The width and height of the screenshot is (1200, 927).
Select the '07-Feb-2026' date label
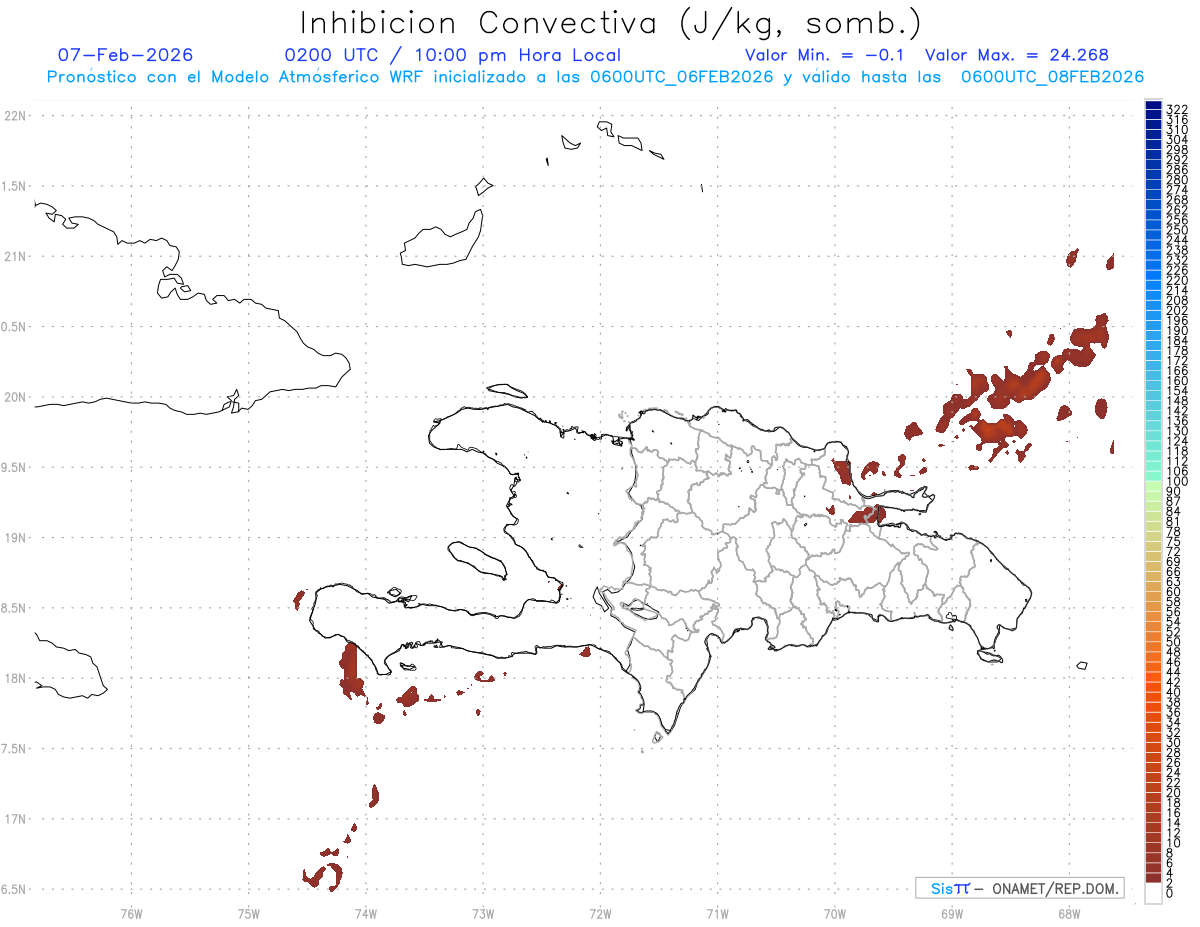(x=125, y=55)
